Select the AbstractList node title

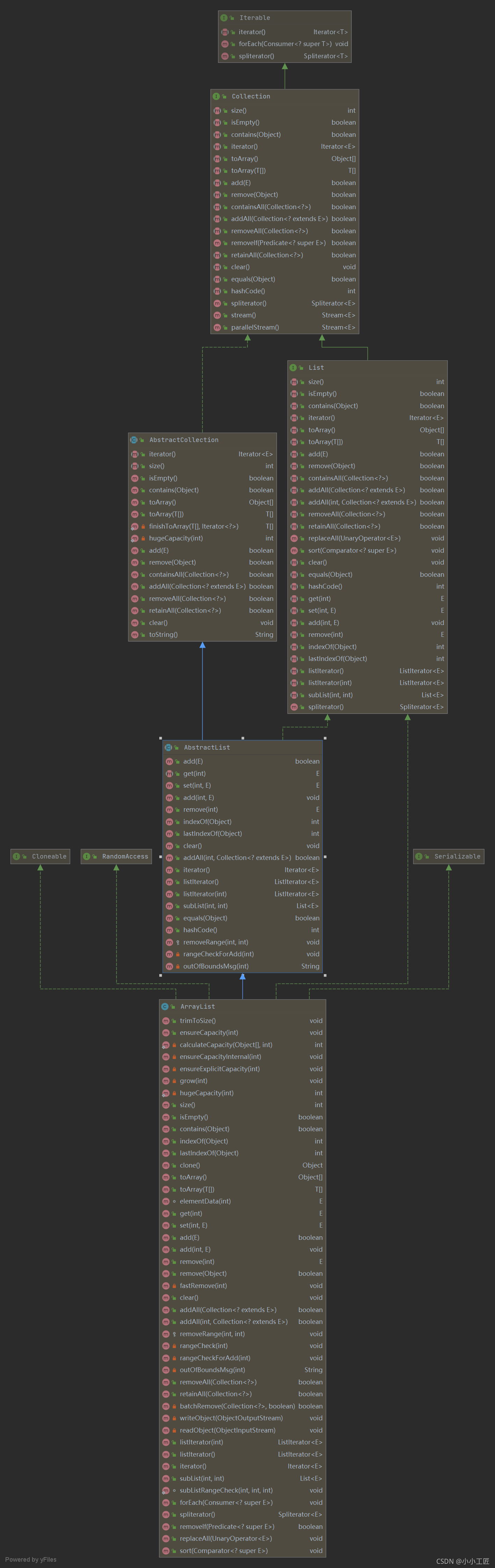click(207, 748)
